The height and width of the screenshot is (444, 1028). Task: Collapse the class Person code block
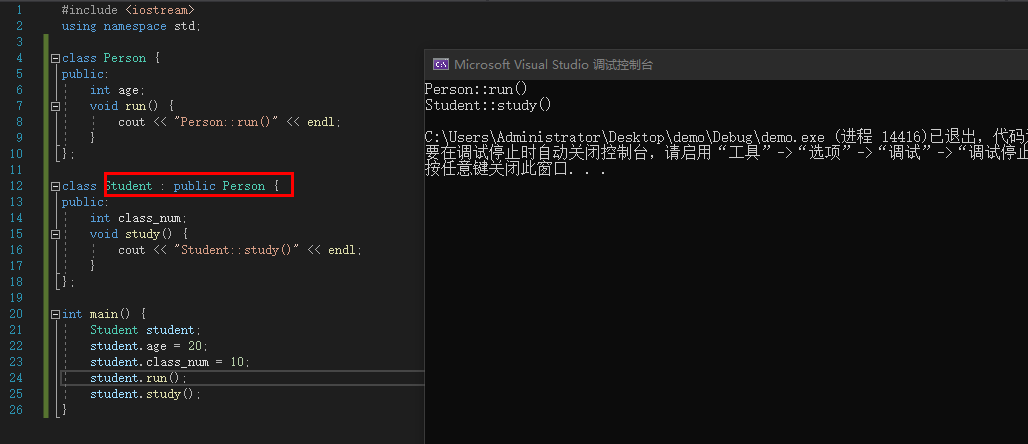pos(56,58)
